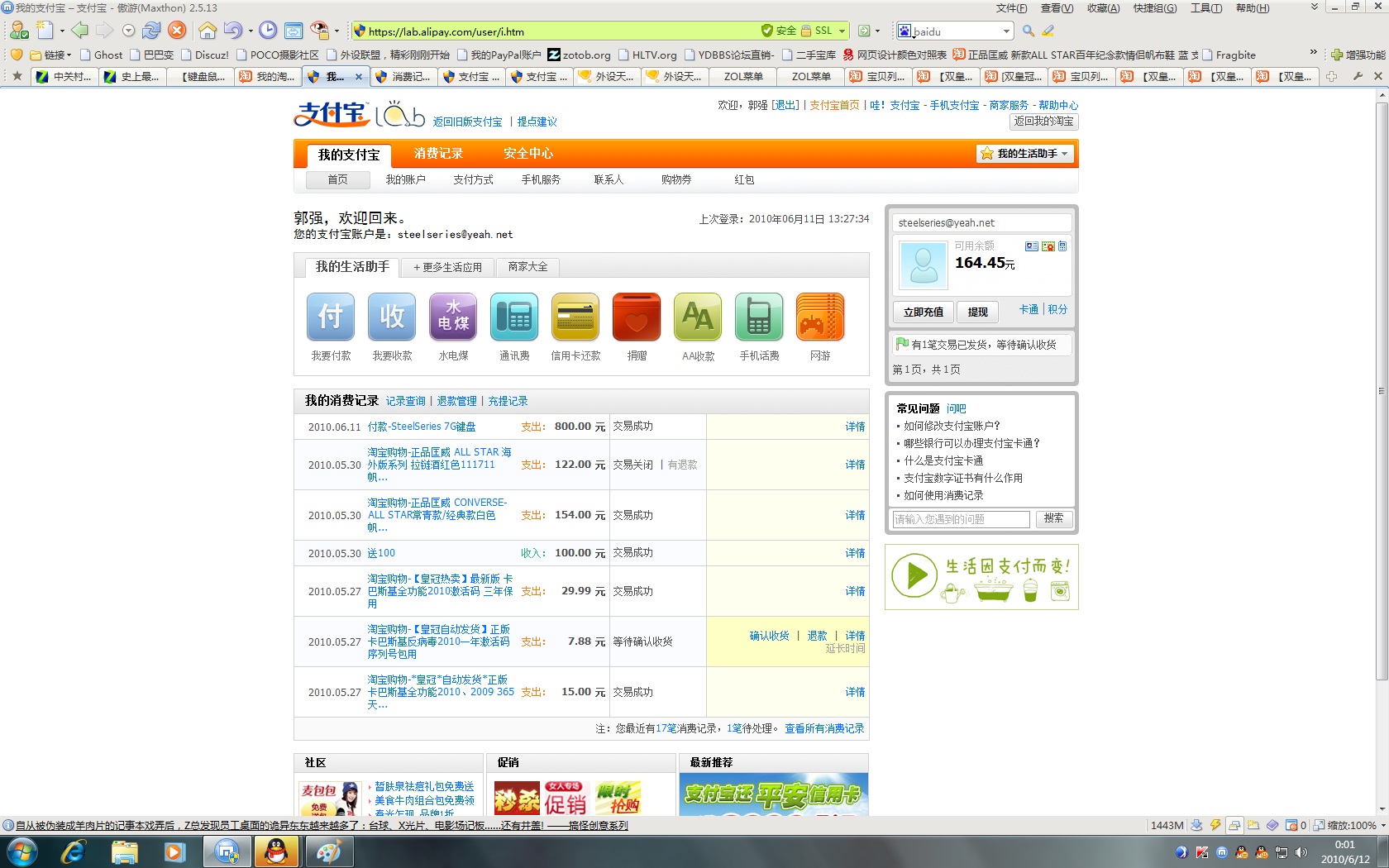Open the 水电煤 utilities icon
1389x868 pixels.
coord(453,317)
